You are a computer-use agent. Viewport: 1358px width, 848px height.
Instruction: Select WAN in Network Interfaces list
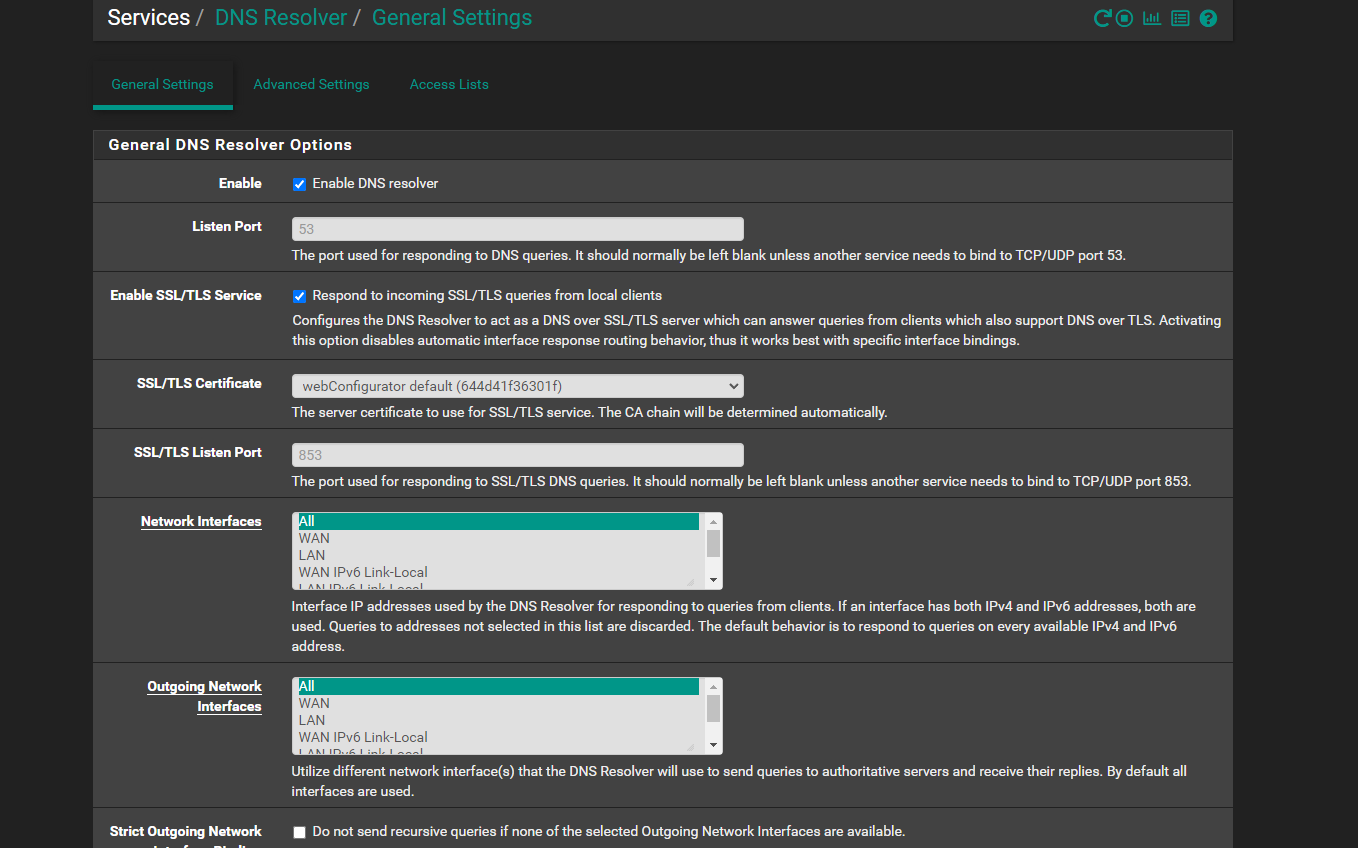coord(498,539)
